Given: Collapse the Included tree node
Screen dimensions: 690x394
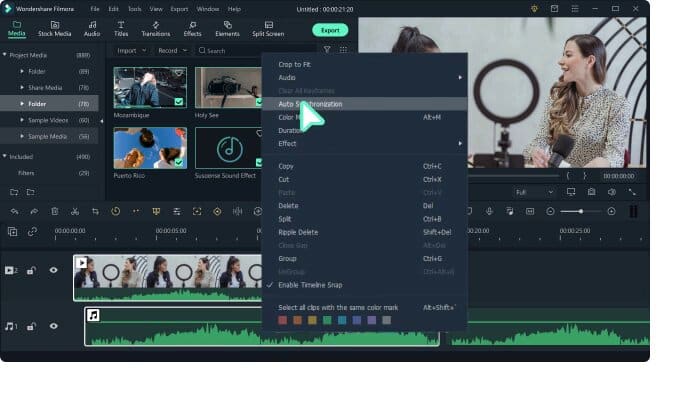Looking at the screenshot, I should click(5, 156).
